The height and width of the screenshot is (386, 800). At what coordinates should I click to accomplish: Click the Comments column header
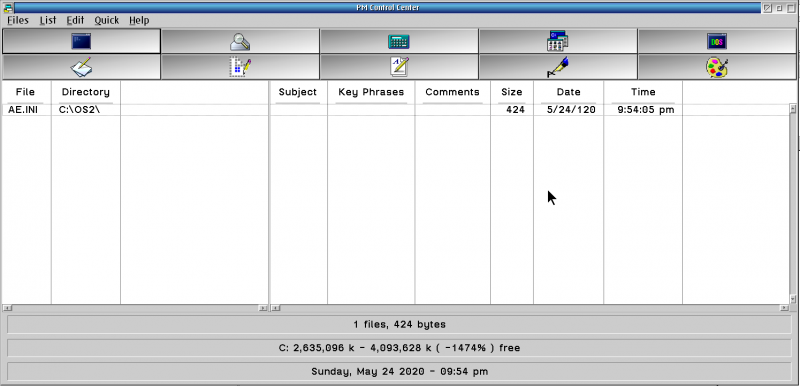pos(453,92)
